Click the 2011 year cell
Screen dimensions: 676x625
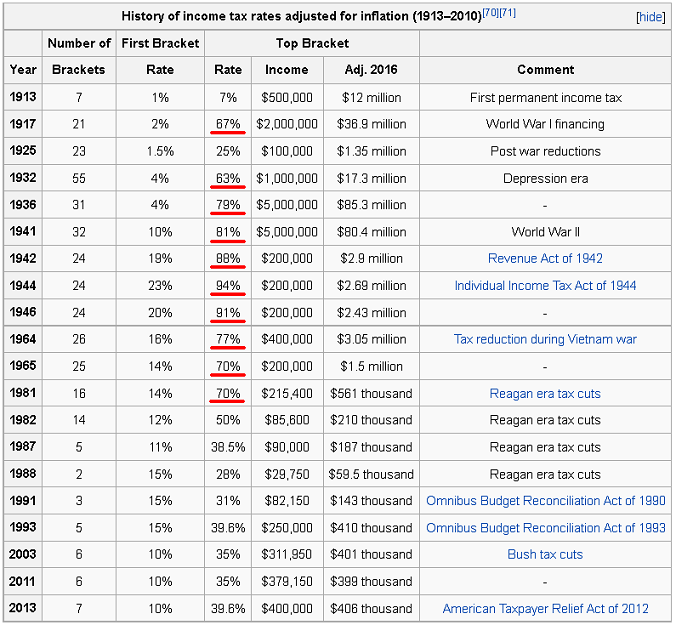(23, 581)
